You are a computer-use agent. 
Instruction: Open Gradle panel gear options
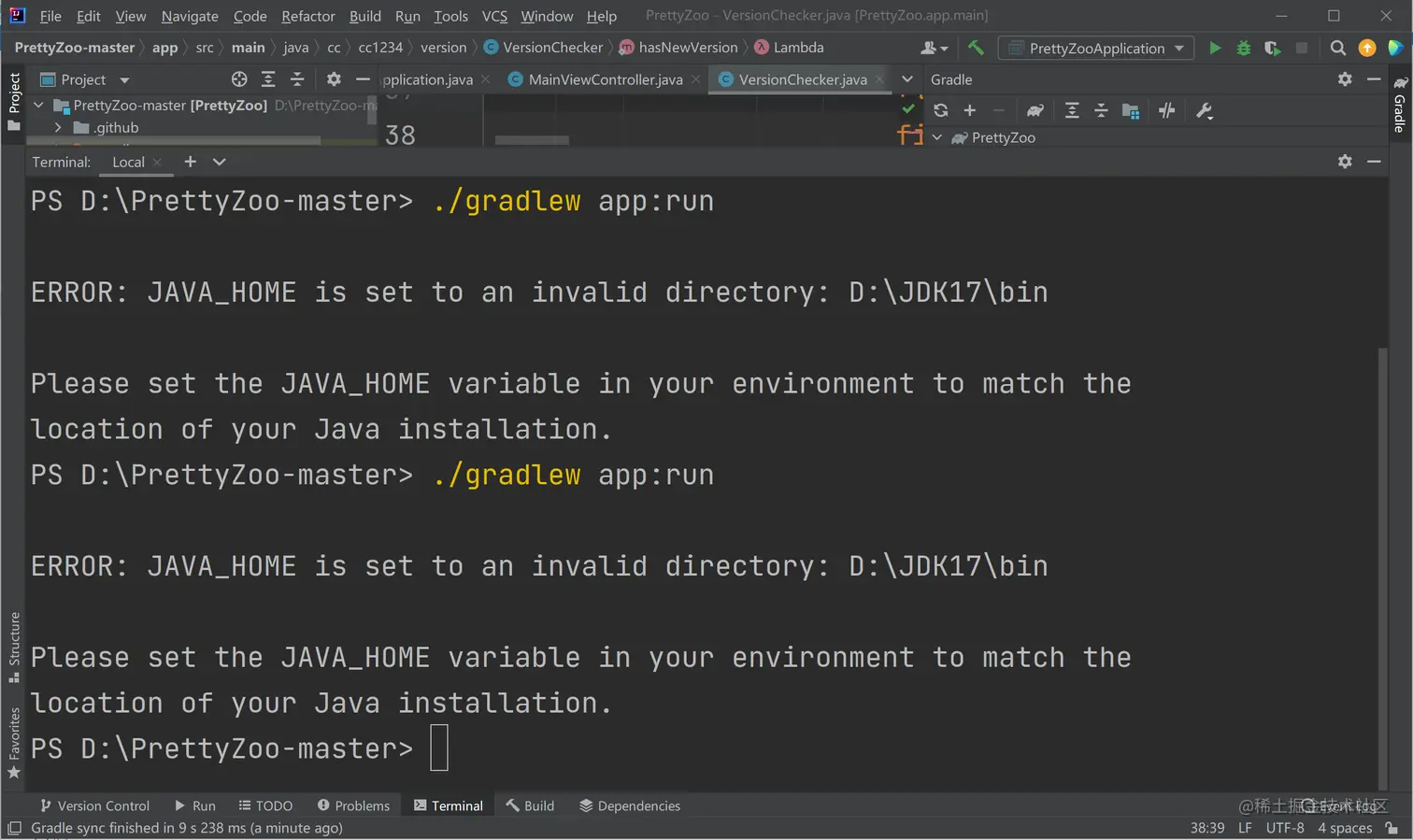pos(1345,79)
